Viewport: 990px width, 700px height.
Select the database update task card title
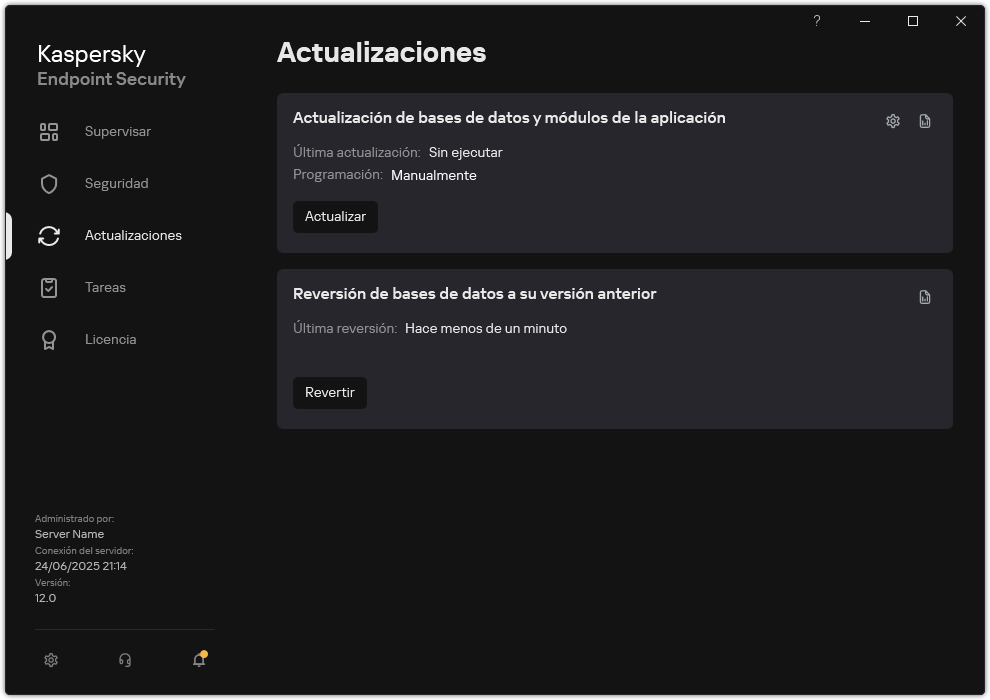point(509,117)
